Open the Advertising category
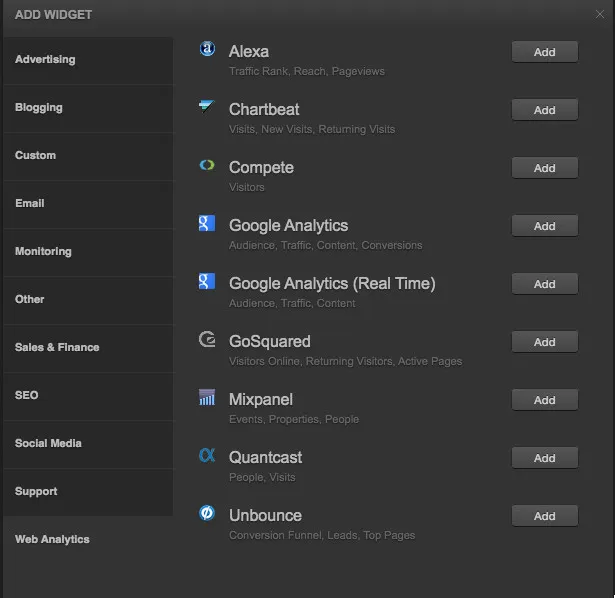The image size is (615, 598). click(88, 60)
